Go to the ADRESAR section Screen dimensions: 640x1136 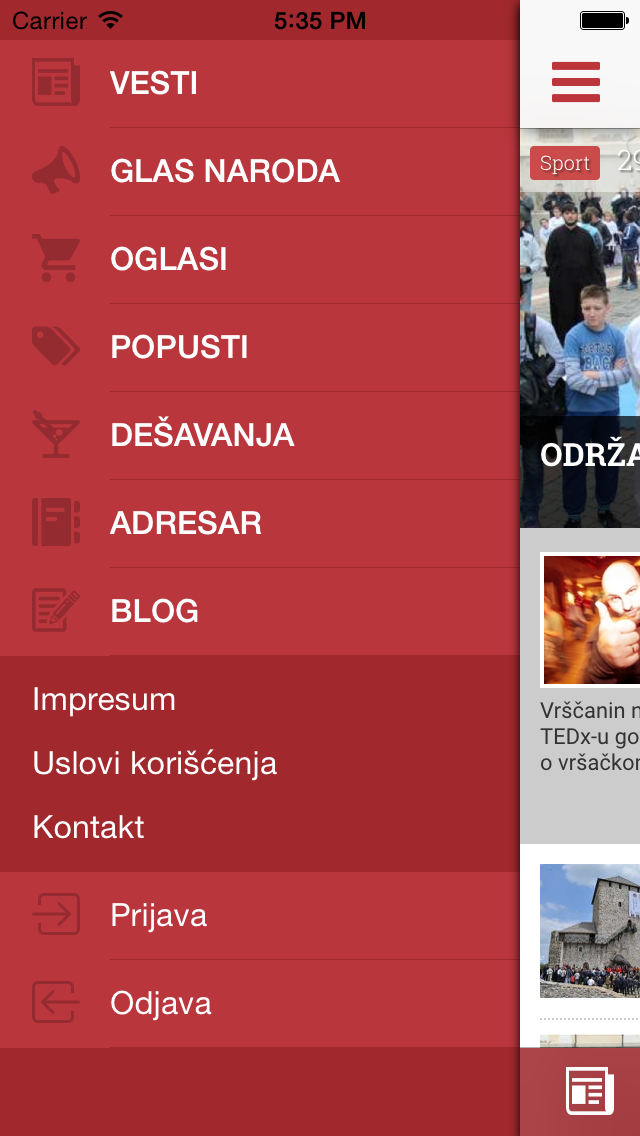(186, 523)
